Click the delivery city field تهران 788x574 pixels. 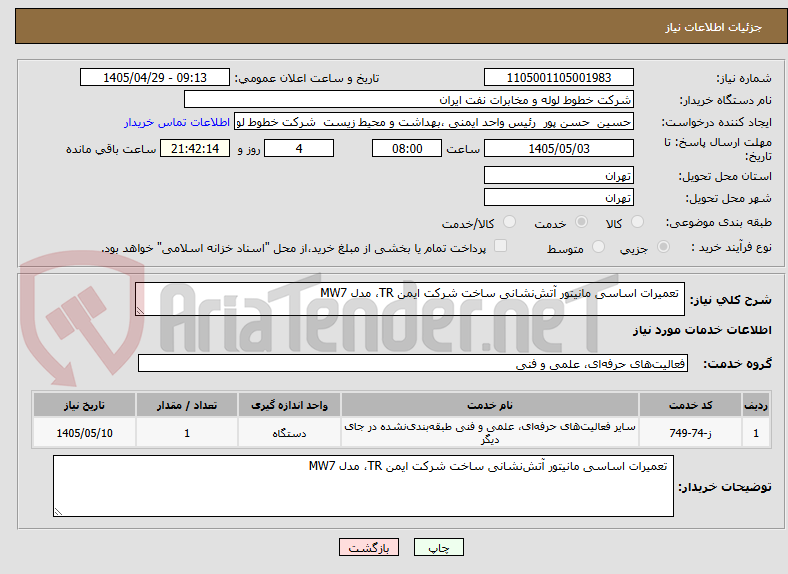pyautogui.click(x=559, y=198)
